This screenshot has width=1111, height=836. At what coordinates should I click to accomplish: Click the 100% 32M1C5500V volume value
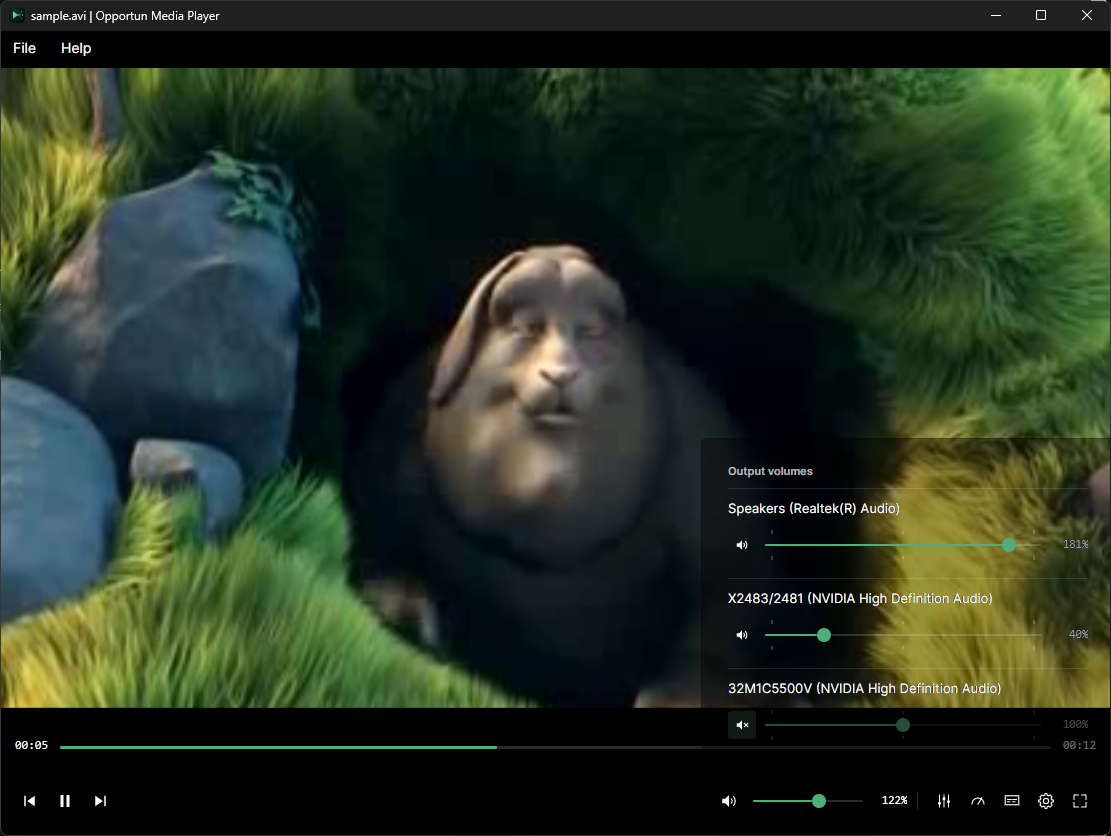tap(1076, 724)
